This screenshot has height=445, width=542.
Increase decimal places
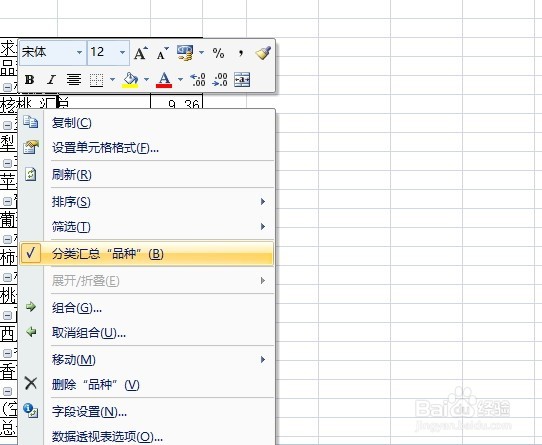tap(198, 80)
